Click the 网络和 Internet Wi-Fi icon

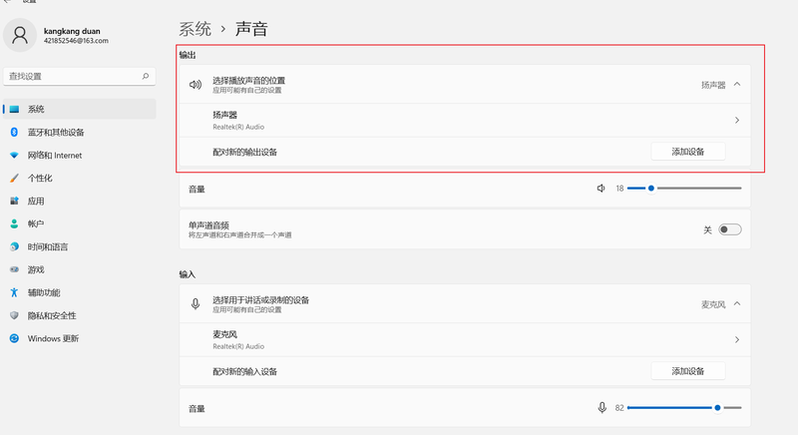point(14,155)
